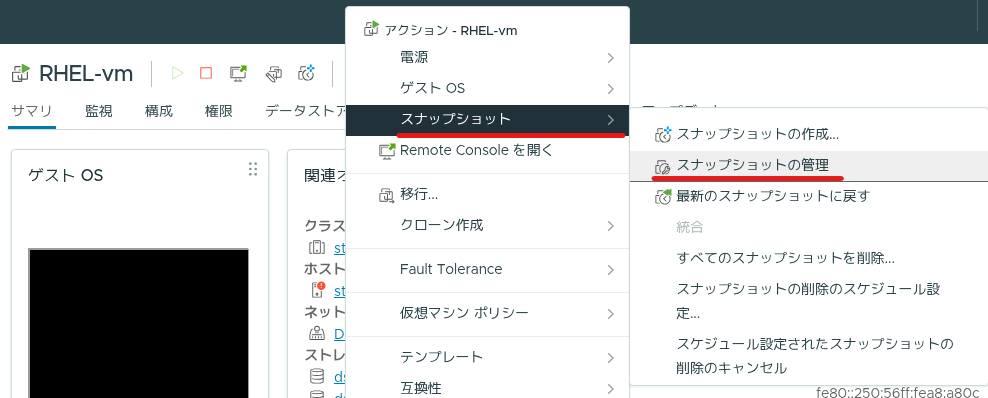Screen dimensions: 988x398
Task: Click the Edit Settings toolbar icon
Action: click(273, 74)
